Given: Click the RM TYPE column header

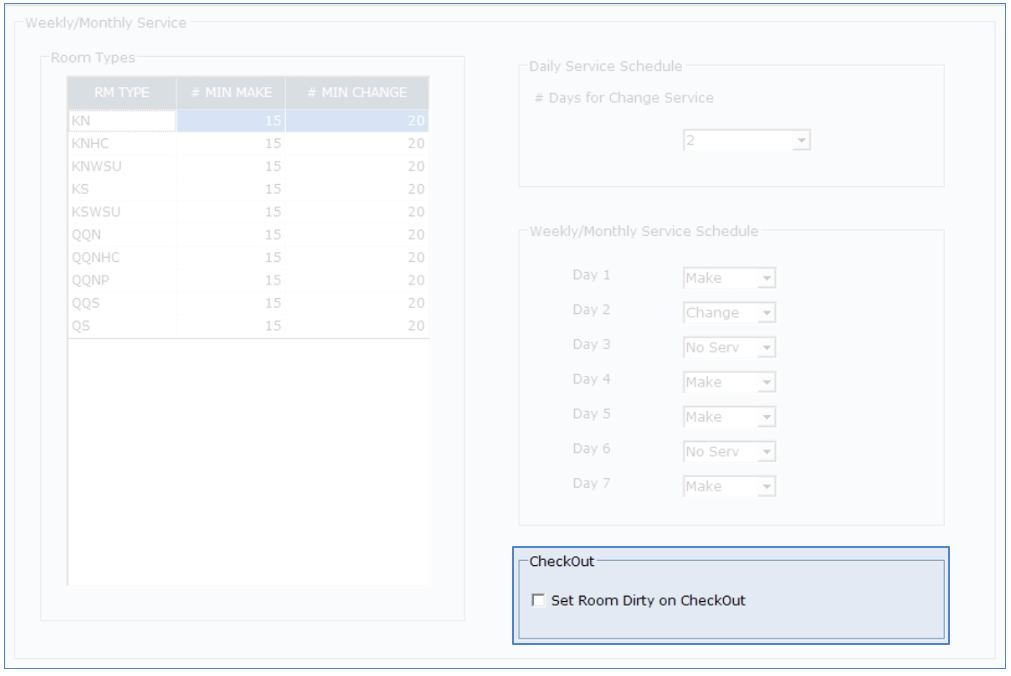Looking at the screenshot, I should point(122,92).
